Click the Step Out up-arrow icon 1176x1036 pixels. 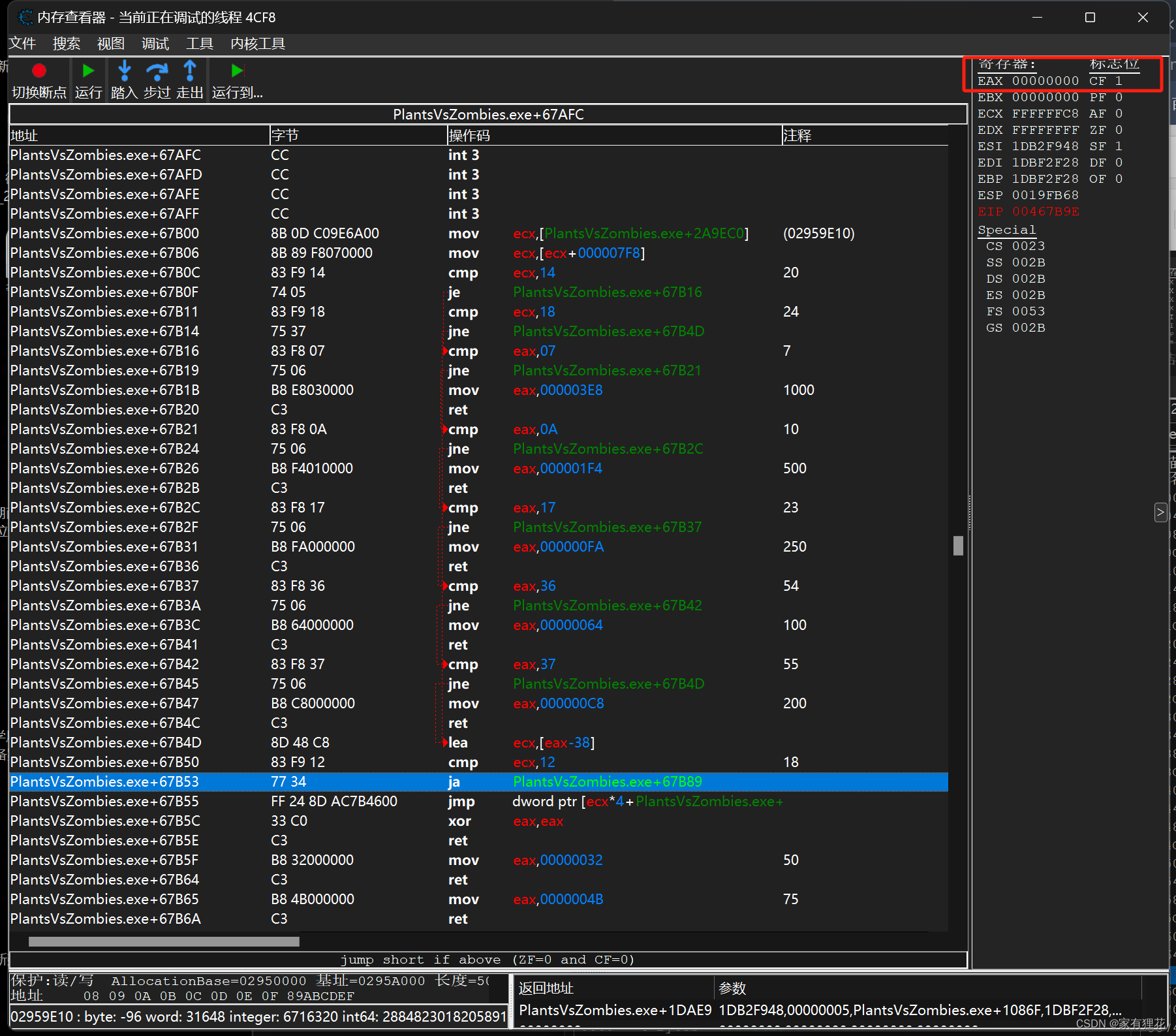[190, 71]
